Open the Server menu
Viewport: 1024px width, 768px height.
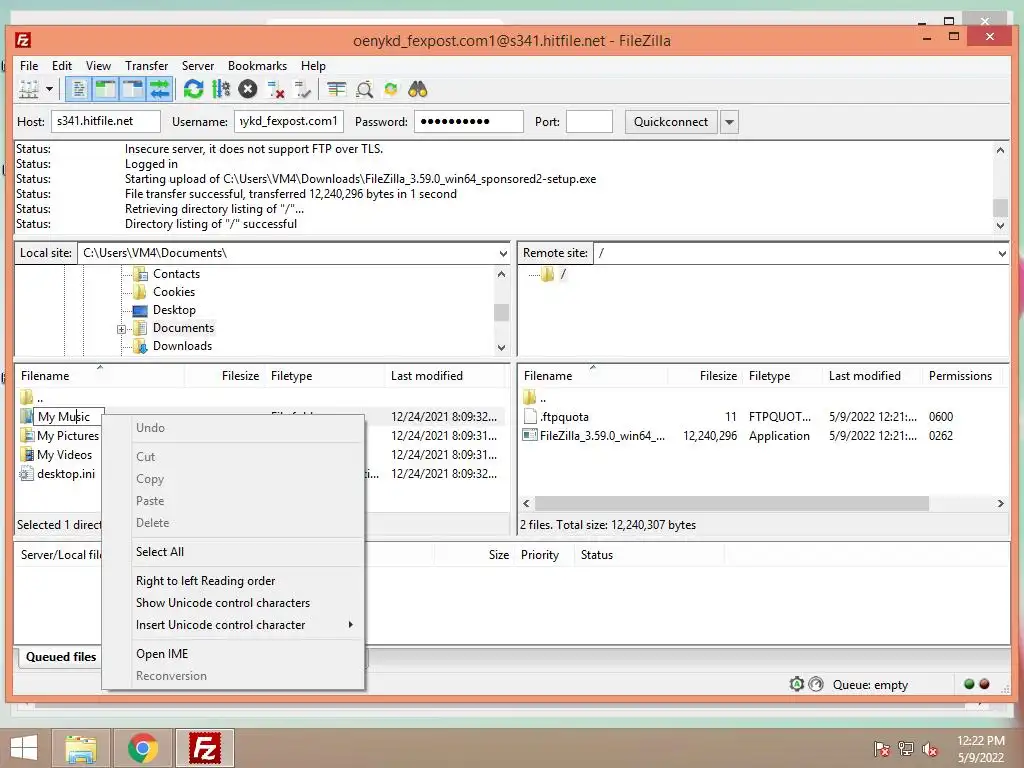[198, 66]
